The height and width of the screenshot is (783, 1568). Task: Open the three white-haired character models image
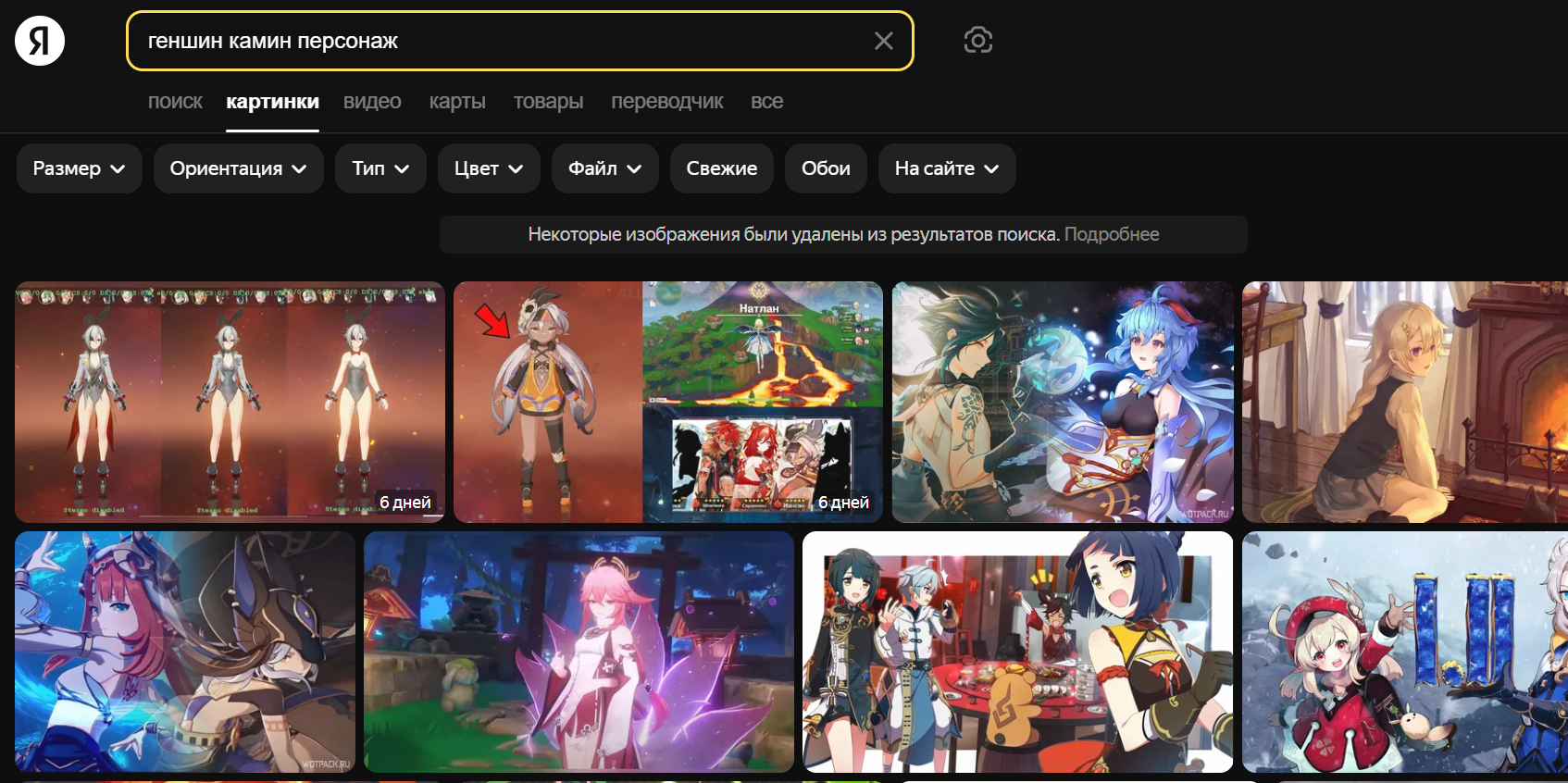tap(230, 402)
